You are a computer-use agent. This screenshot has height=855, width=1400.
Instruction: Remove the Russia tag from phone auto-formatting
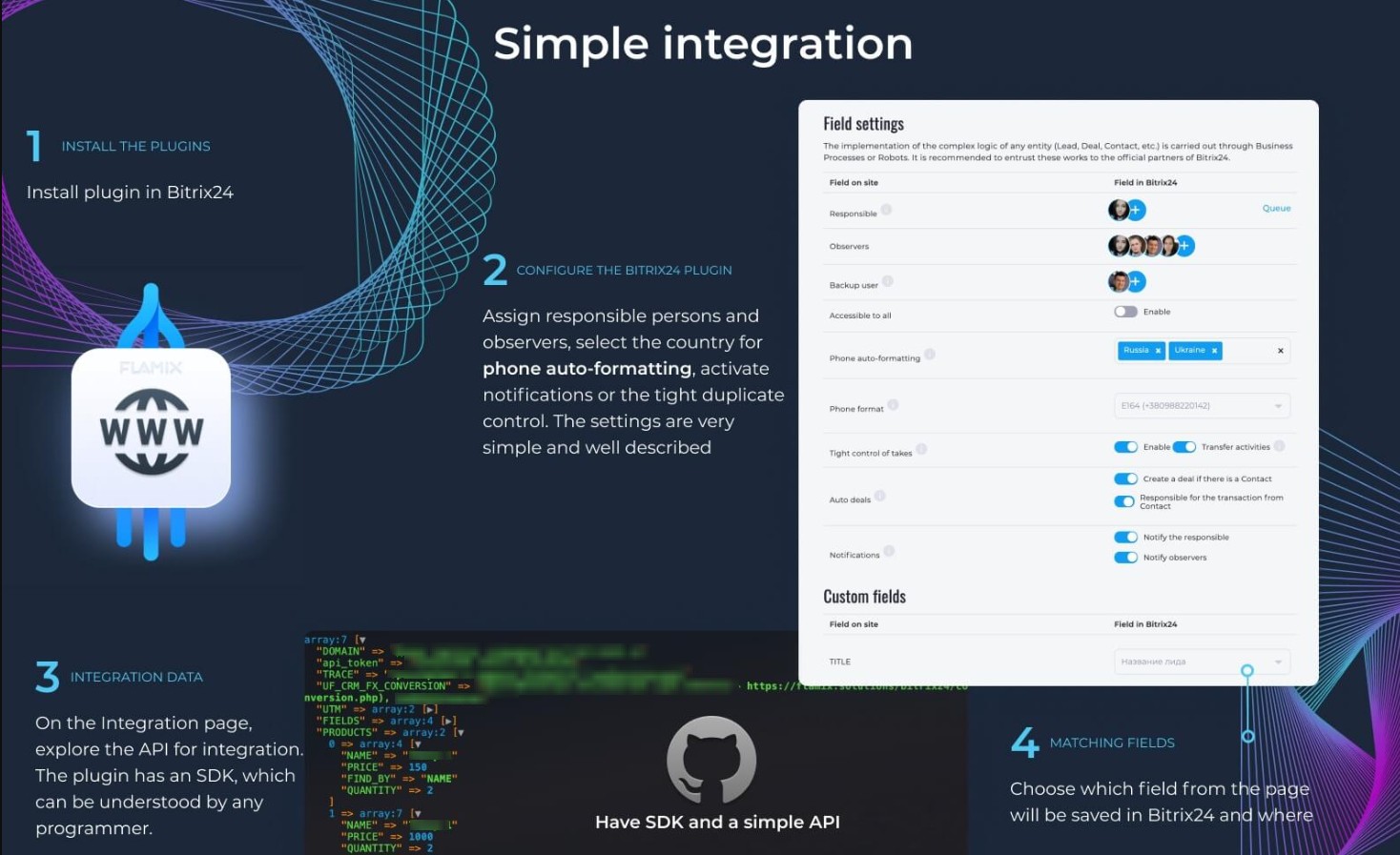click(1158, 351)
